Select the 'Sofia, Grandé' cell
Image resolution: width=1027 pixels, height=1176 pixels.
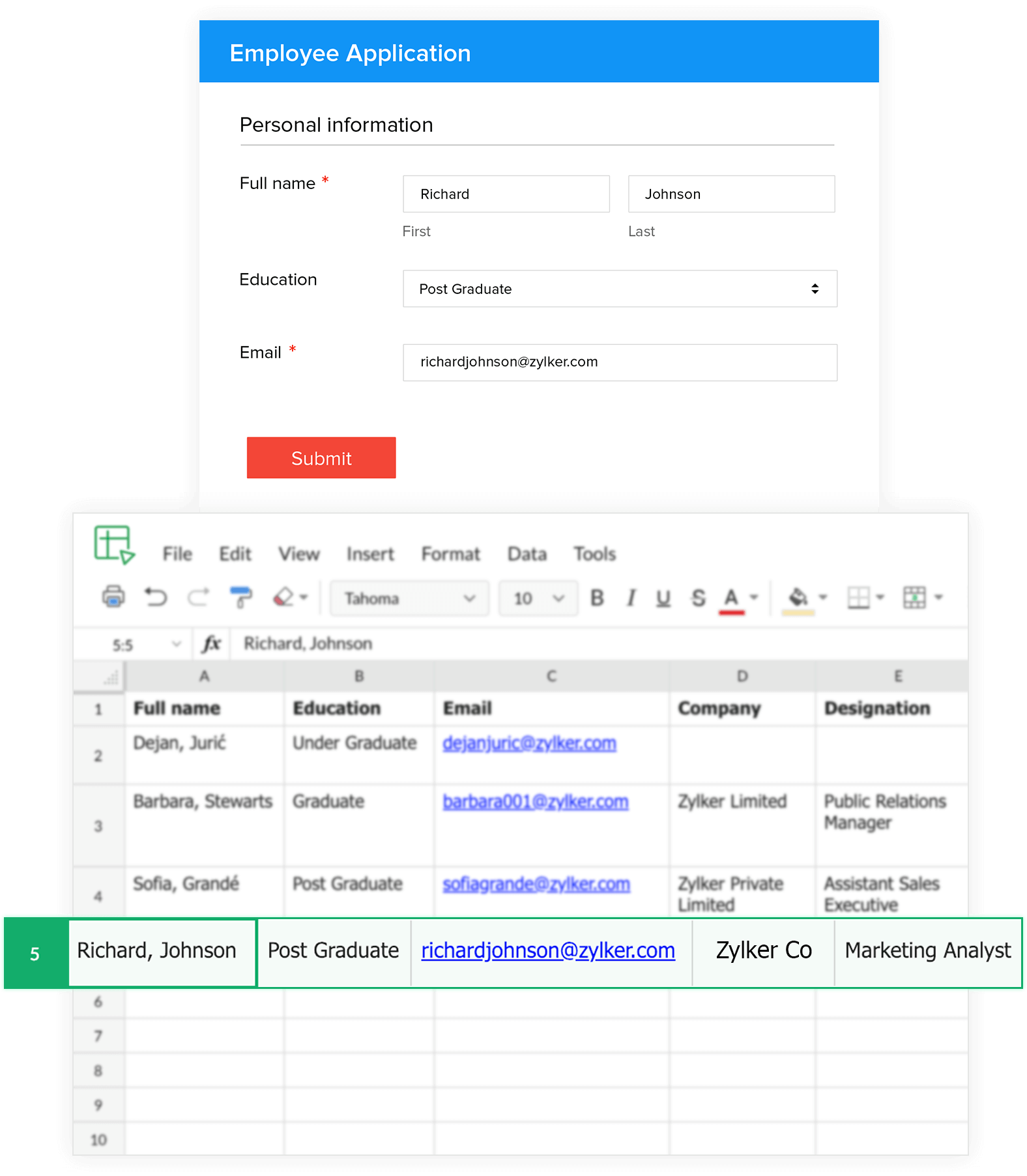[205, 892]
